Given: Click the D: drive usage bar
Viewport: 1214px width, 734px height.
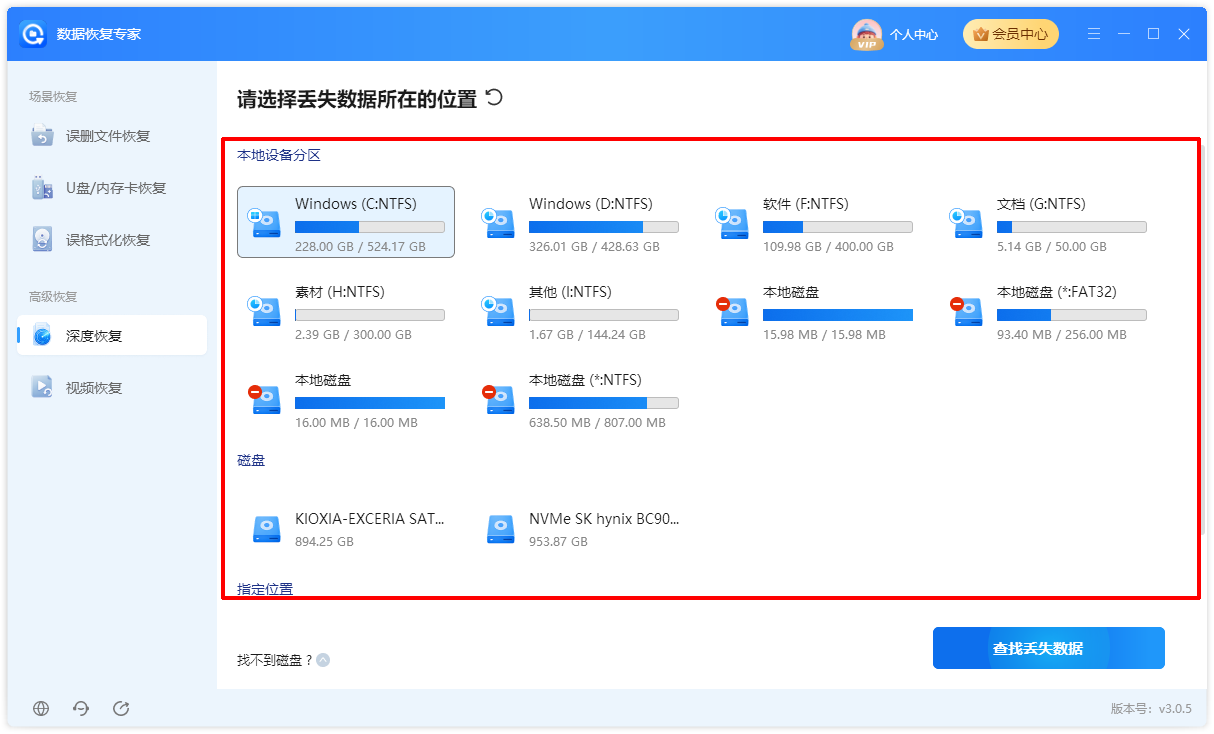Looking at the screenshot, I should 604,227.
